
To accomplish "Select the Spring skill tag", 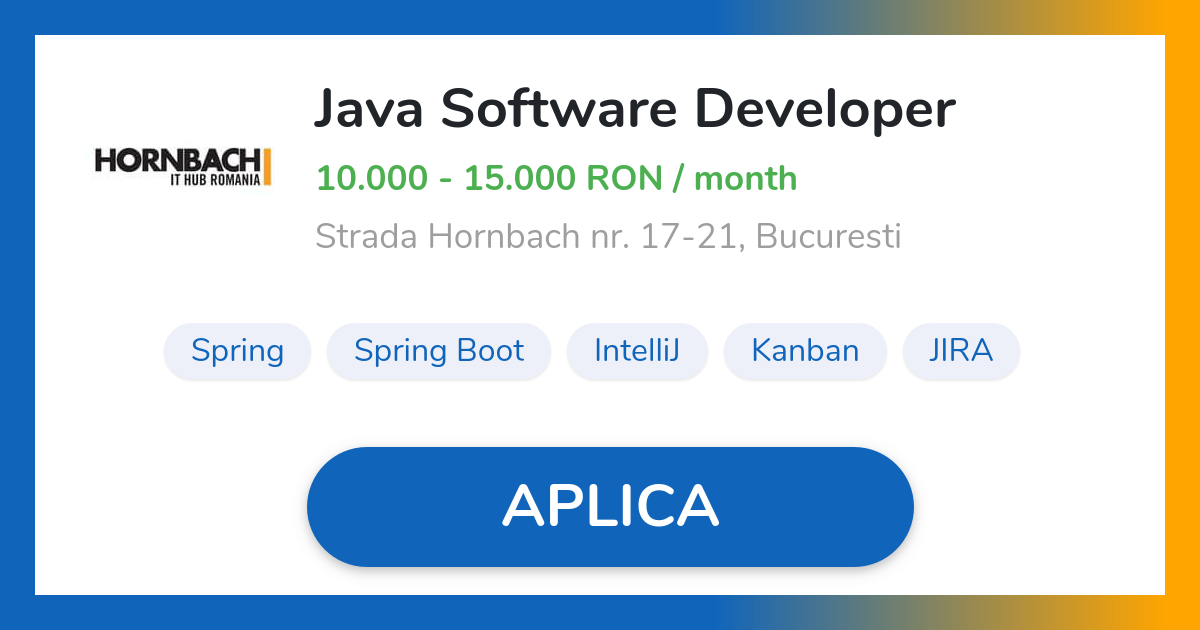I will [237, 351].
